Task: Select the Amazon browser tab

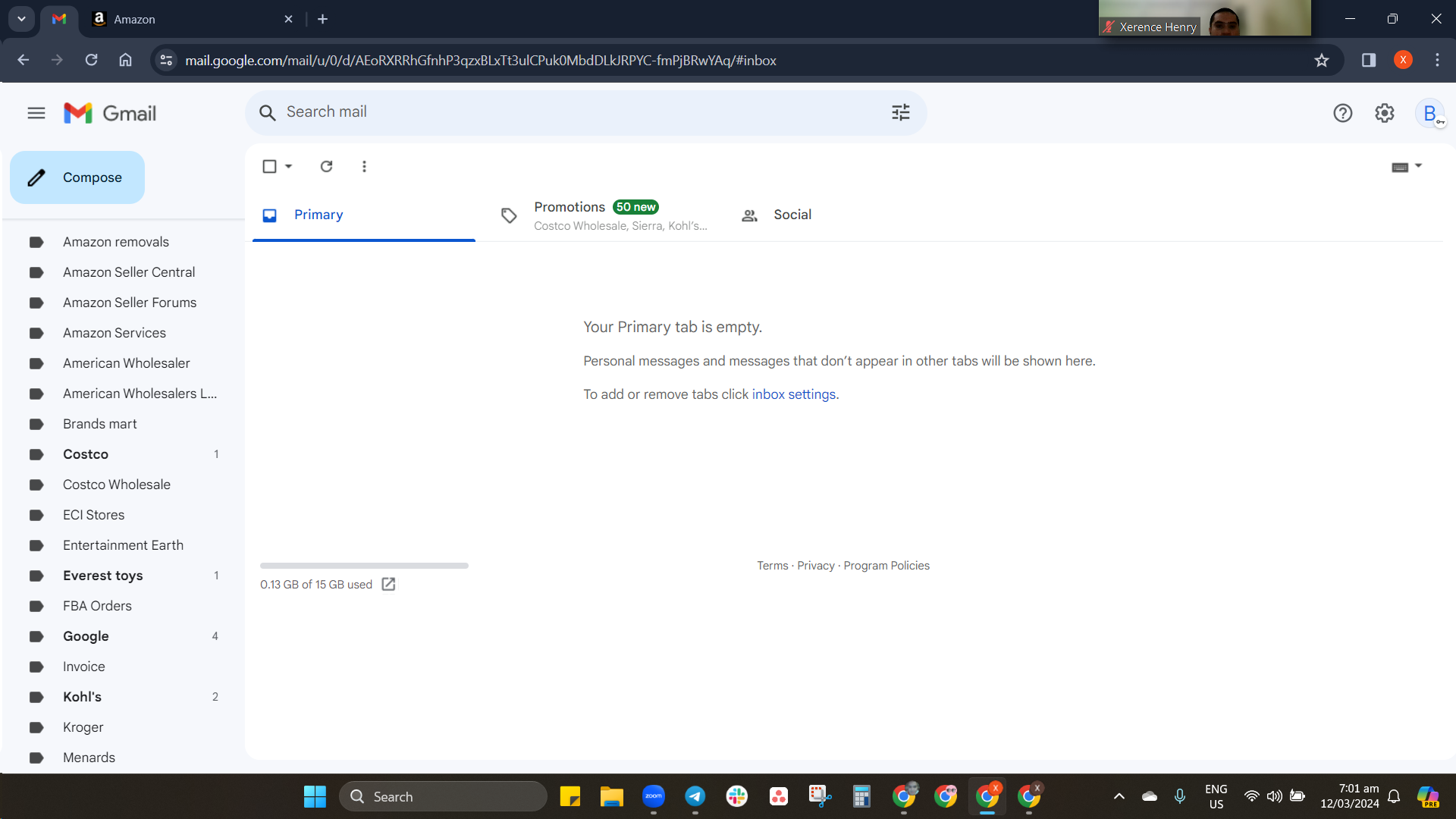Action: click(x=193, y=19)
